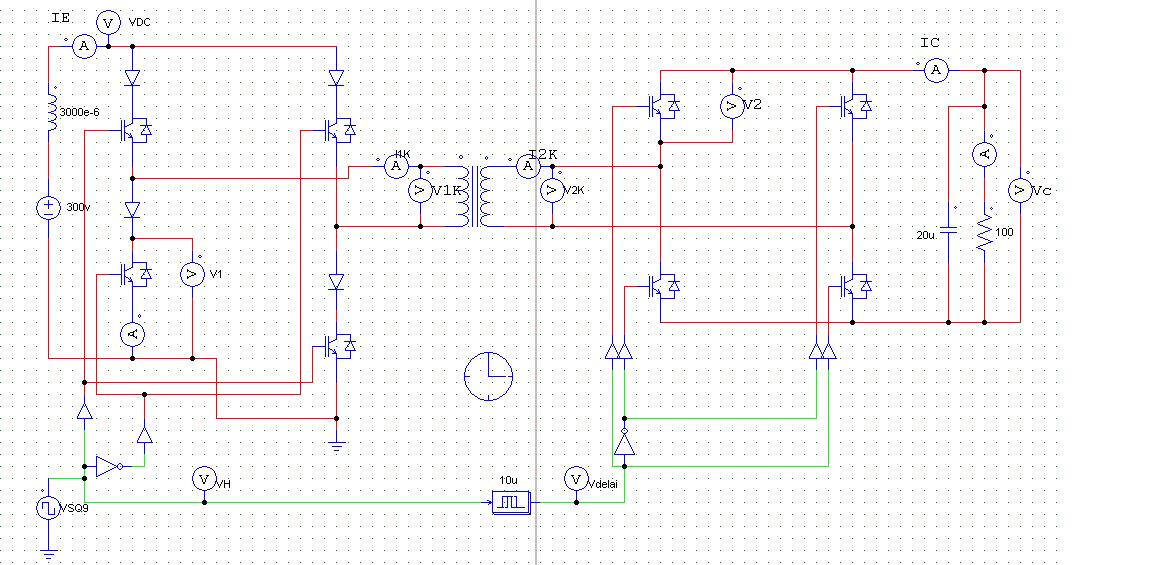Select the secondary IGBT directly below voltmeter V2's IGBT

click(664, 285)
